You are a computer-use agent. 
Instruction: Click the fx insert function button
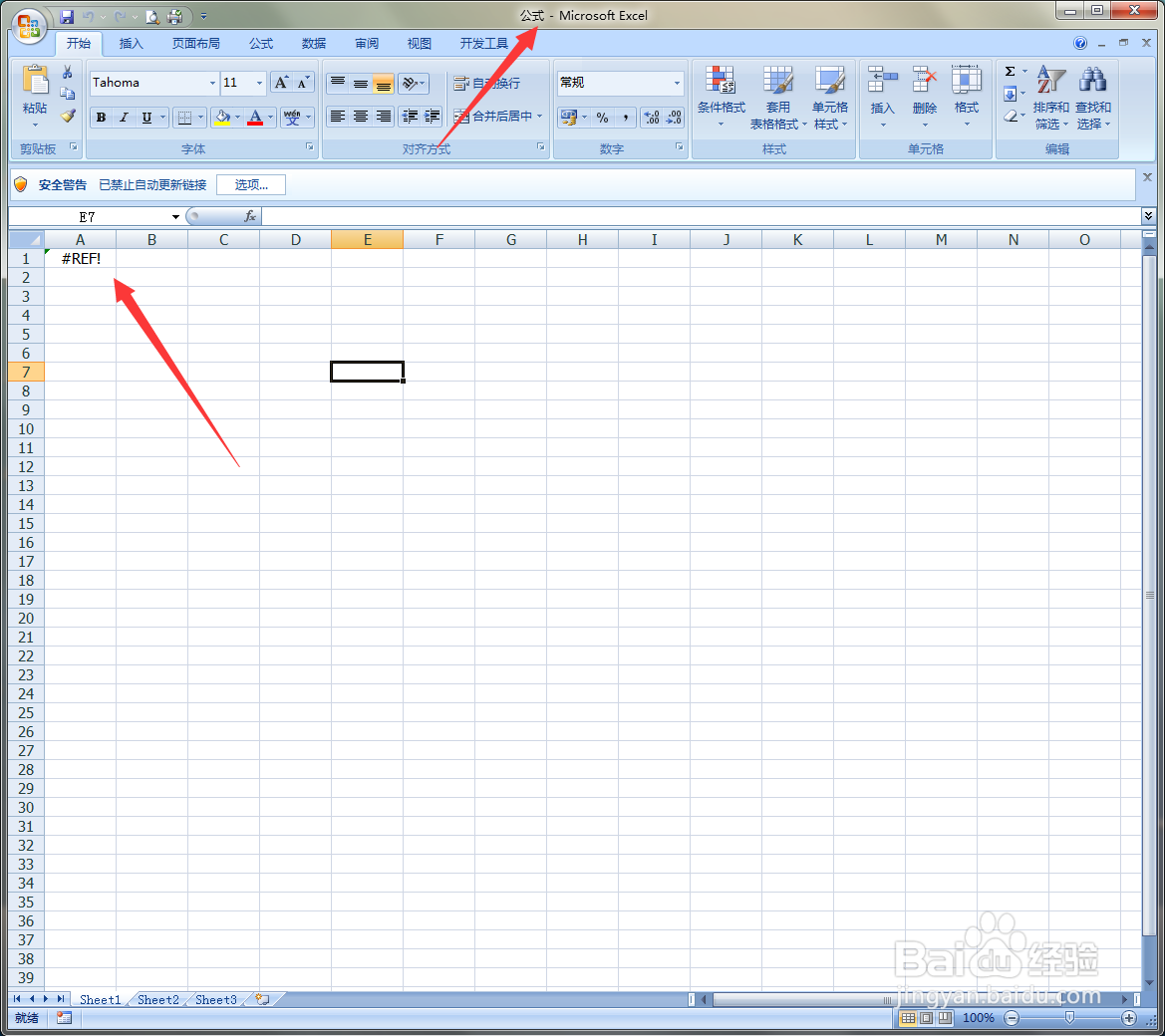click(x=250, y=216)
